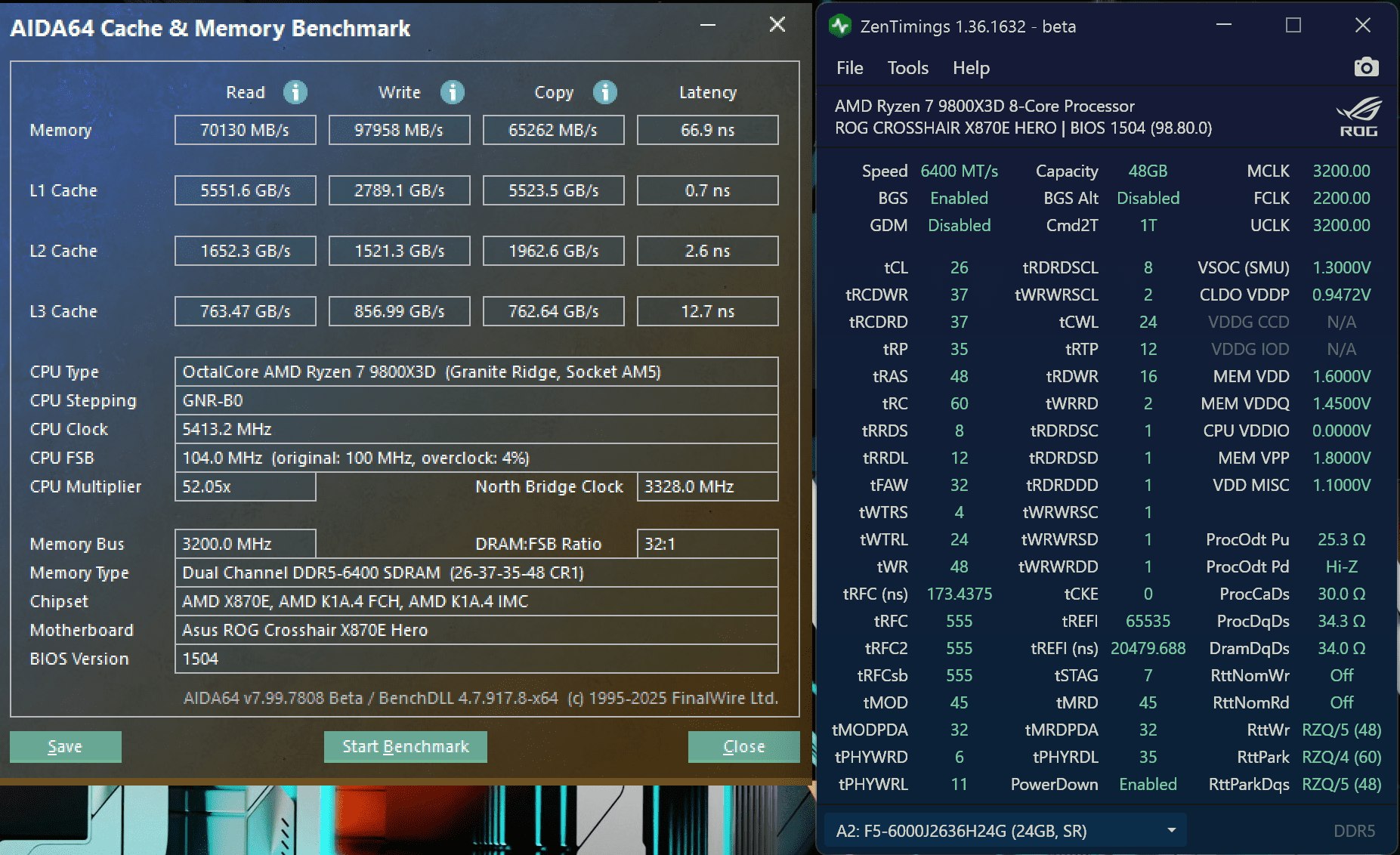1400x855 pixels.
Task: Click the Start Benchmark button
Action: pos(406,746)
